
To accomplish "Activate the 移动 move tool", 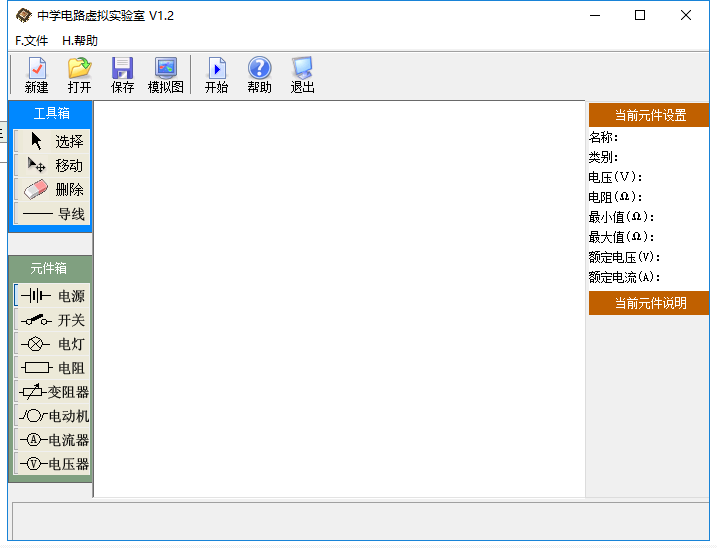I will pos(52,165).
